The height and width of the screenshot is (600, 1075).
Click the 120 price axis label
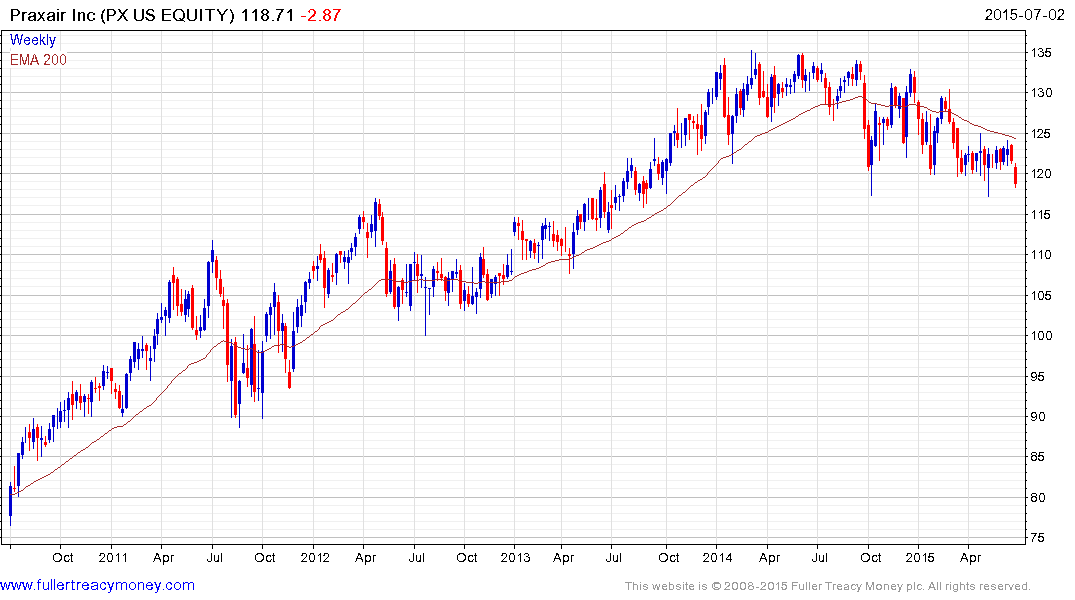tap(1041, 174)
